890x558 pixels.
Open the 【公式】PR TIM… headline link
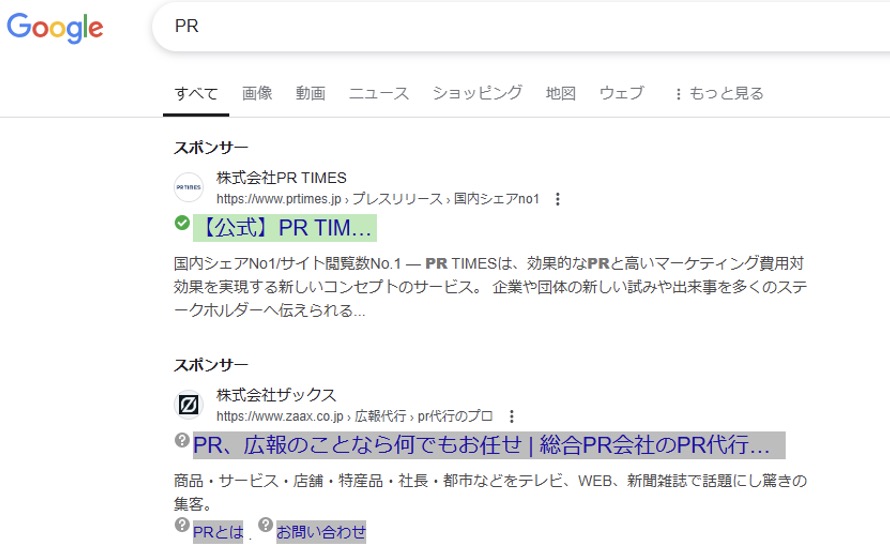tap(285, 228)
